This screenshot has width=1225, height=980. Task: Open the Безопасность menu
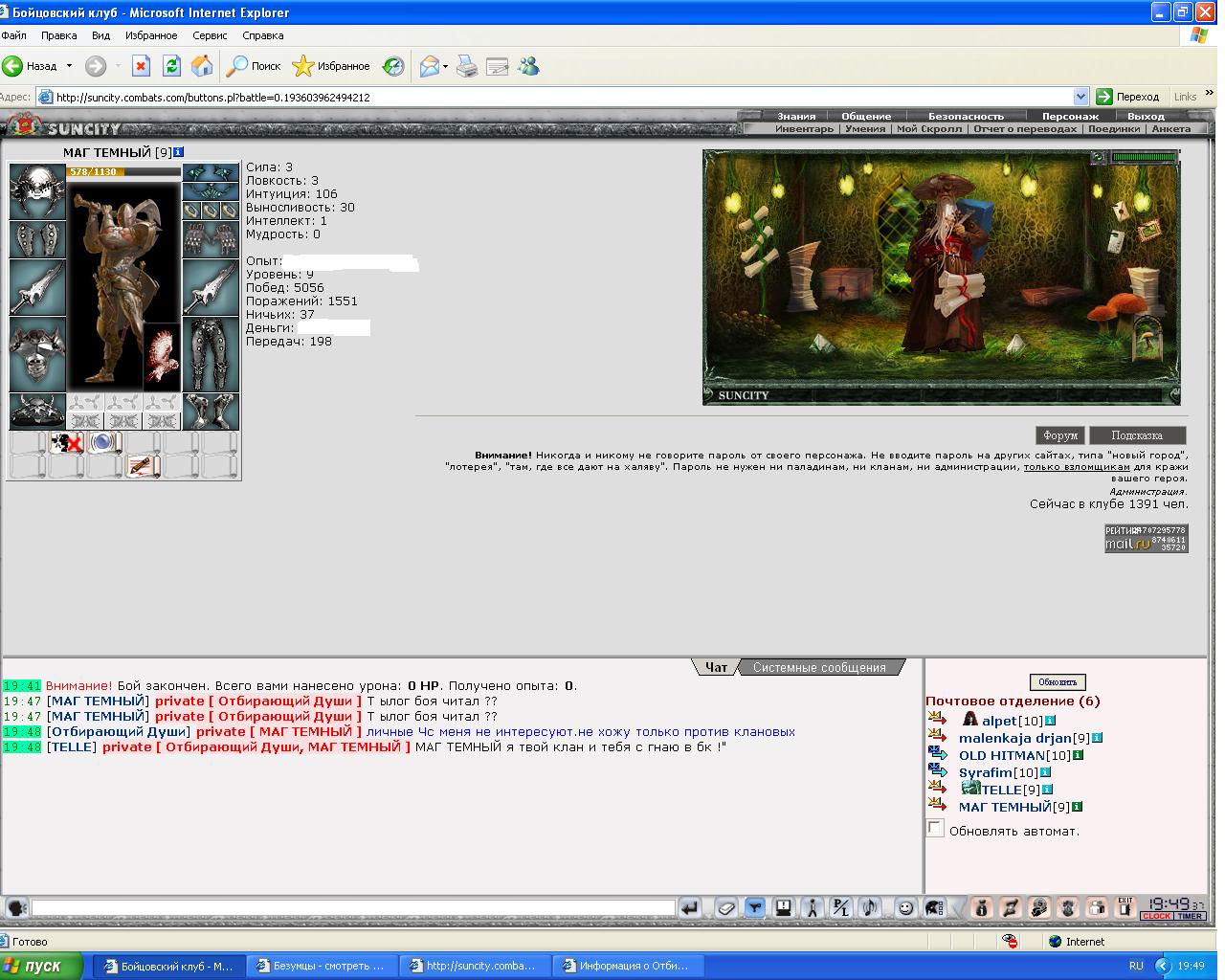[x=966, y=116]
